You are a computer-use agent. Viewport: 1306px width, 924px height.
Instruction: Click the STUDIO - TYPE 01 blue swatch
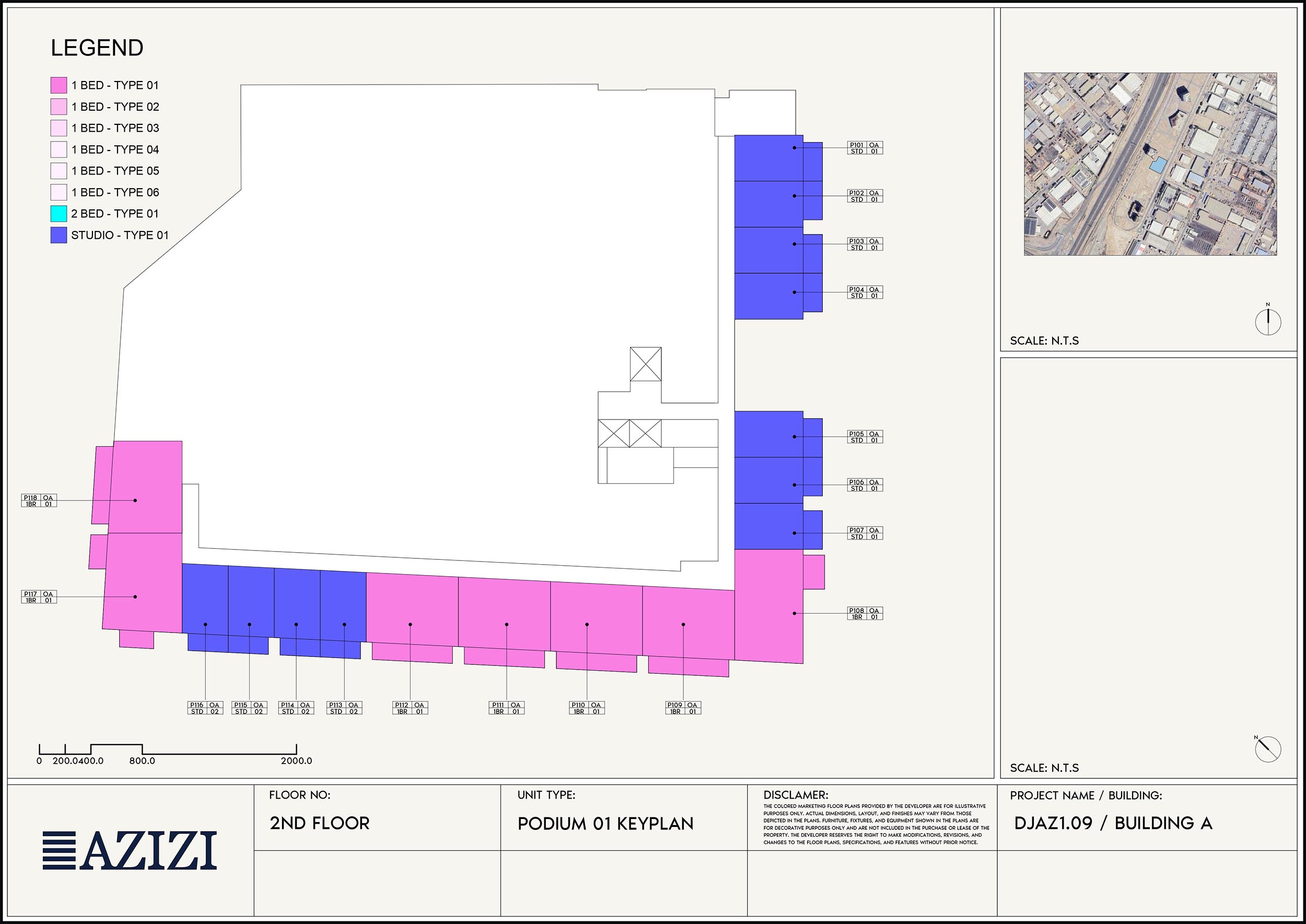click(59, 235)
